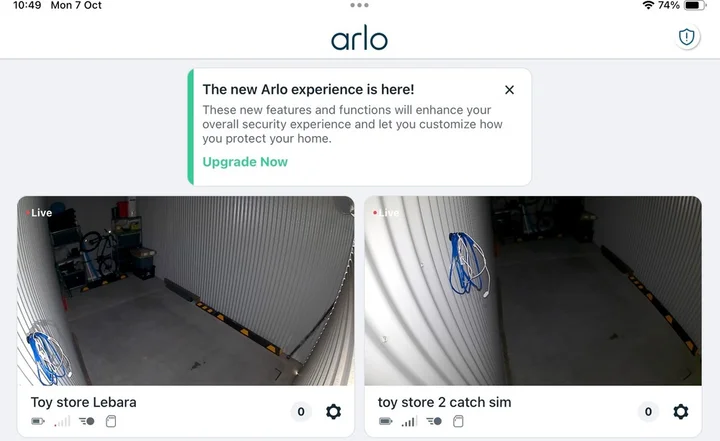The height and width of the screenshot is (441, 720).
Task: Check battery icon for toy store 2 catch sim
Action: (x=386, y=421)
